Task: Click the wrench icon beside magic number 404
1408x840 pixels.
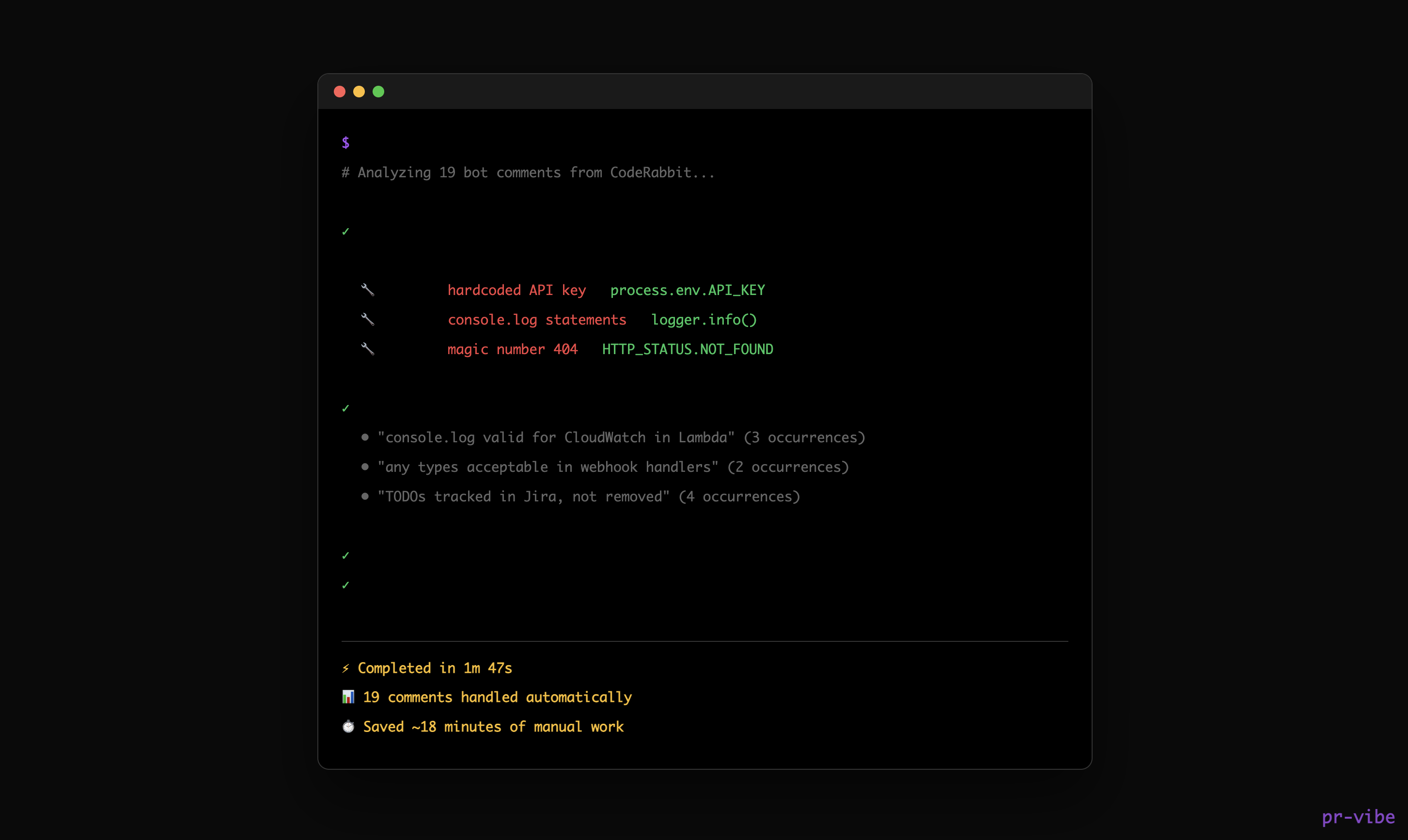Action: [367, 349]
